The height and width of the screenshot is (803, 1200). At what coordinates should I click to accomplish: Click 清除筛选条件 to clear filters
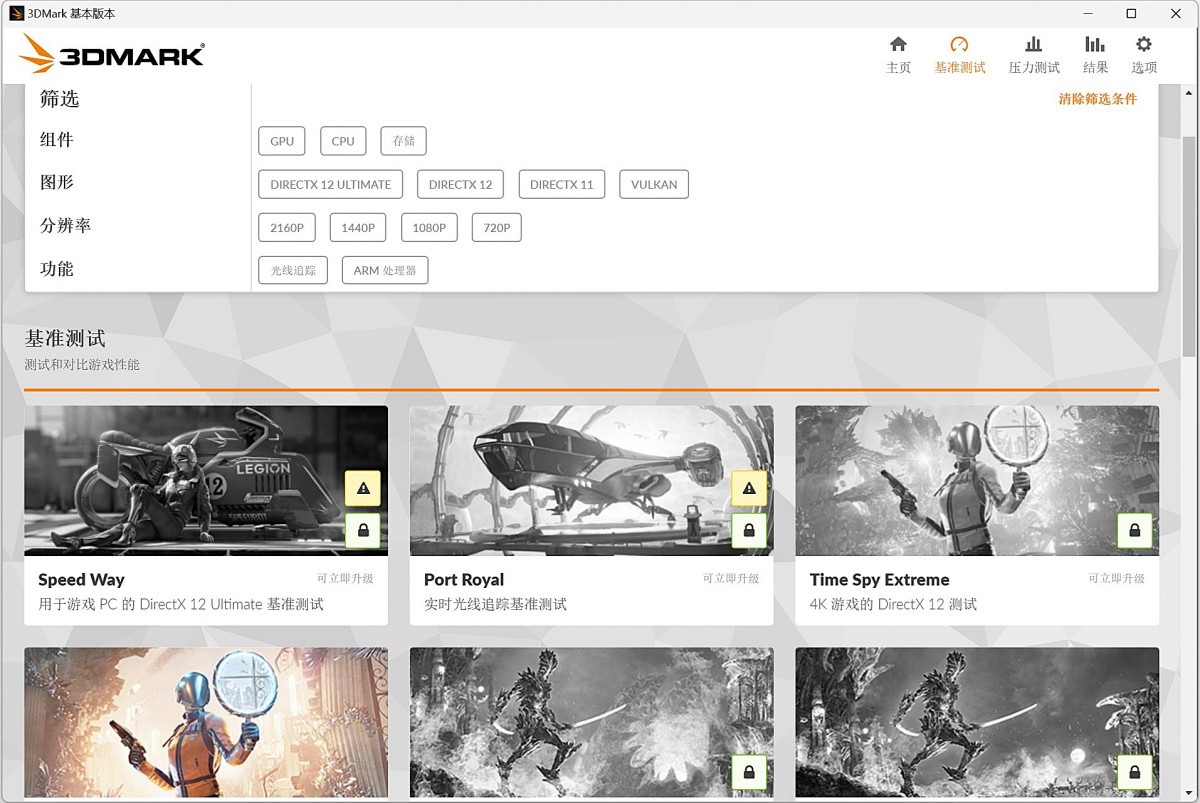point(1097,99)
